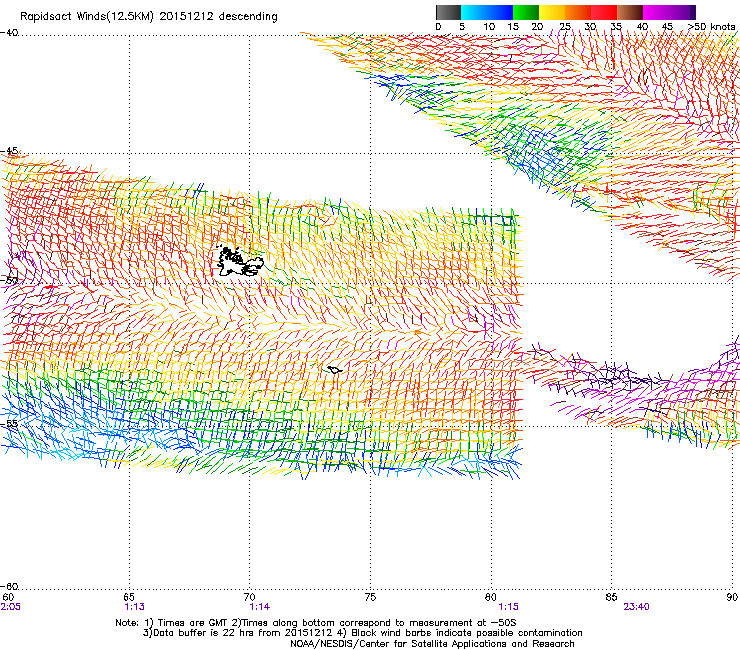Click the small Heard Island outline

click(x=335, y=370)
